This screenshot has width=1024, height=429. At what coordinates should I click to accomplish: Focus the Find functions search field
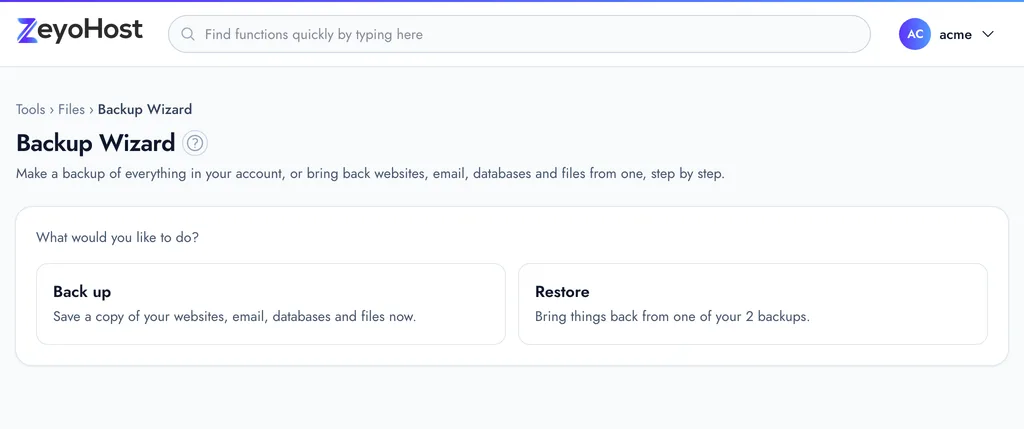click(519, 34)
